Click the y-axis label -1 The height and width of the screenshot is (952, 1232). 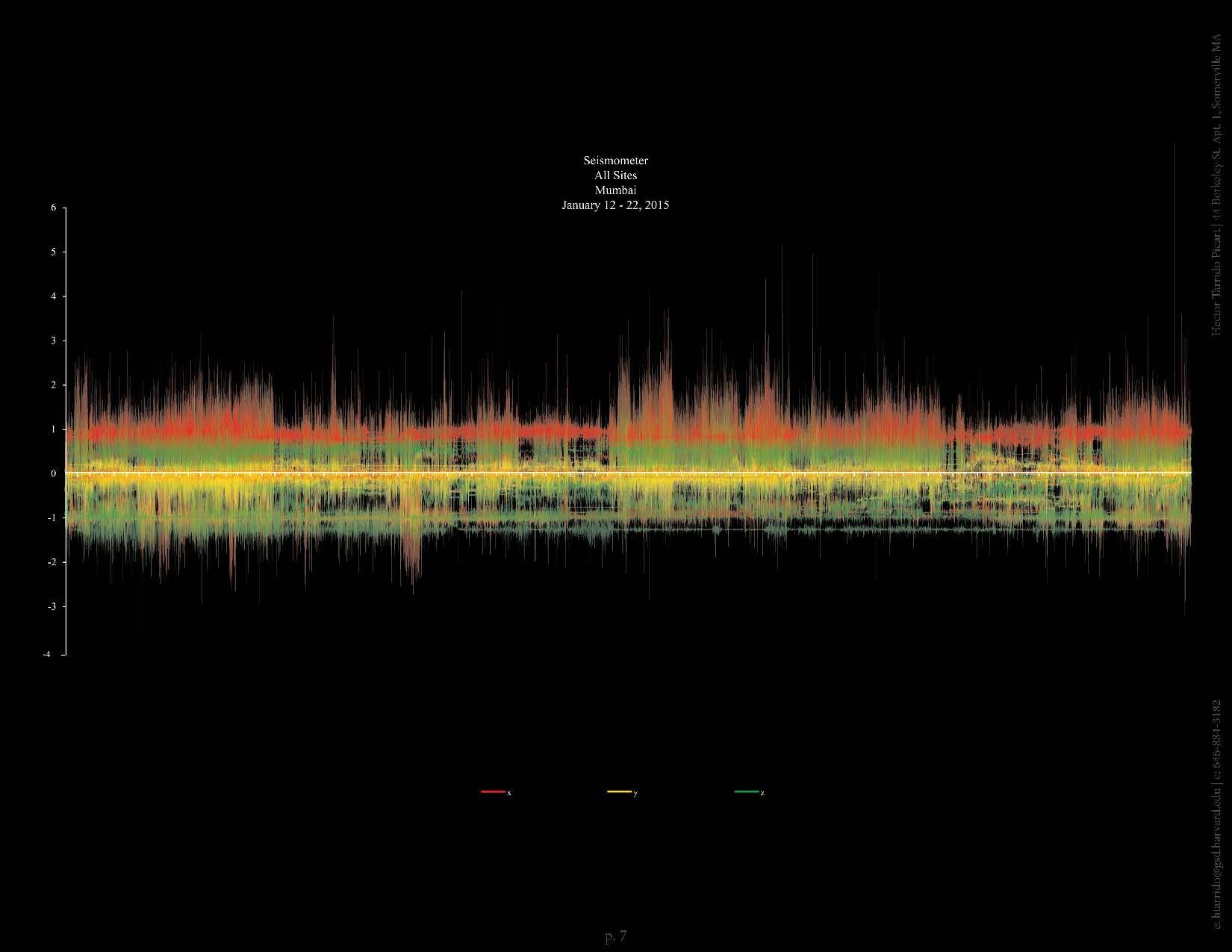(52, 517)
